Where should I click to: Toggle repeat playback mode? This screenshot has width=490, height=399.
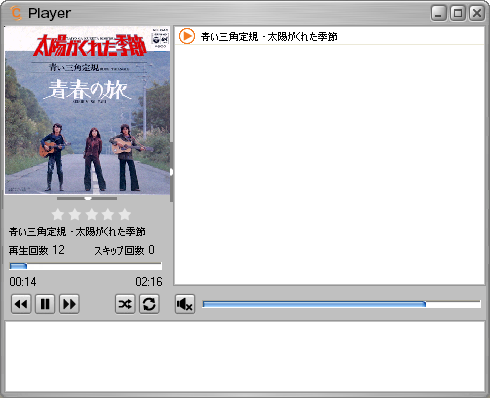(x=149, y=304)
